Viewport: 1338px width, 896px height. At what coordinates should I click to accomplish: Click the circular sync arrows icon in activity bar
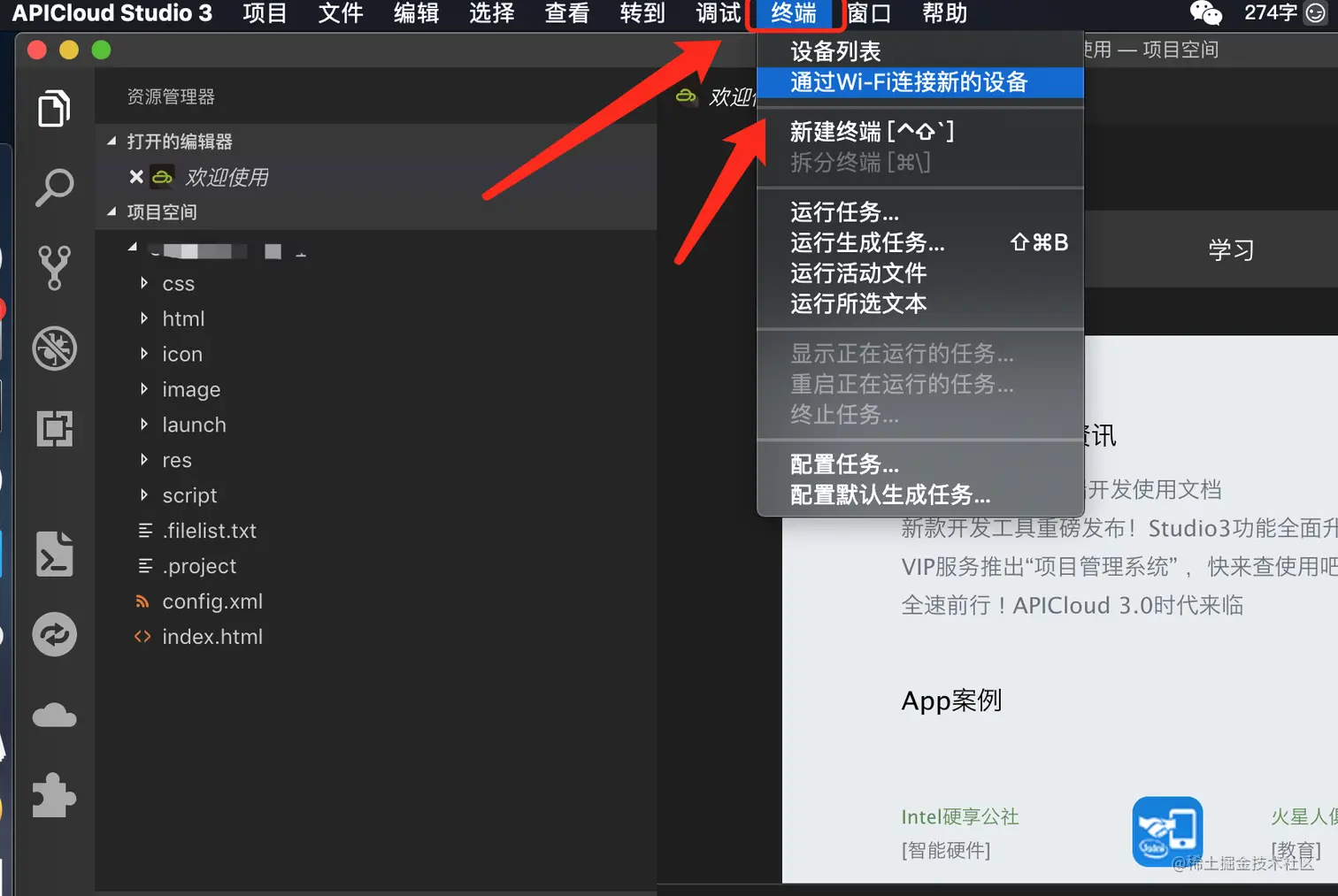tap(54, 635)
